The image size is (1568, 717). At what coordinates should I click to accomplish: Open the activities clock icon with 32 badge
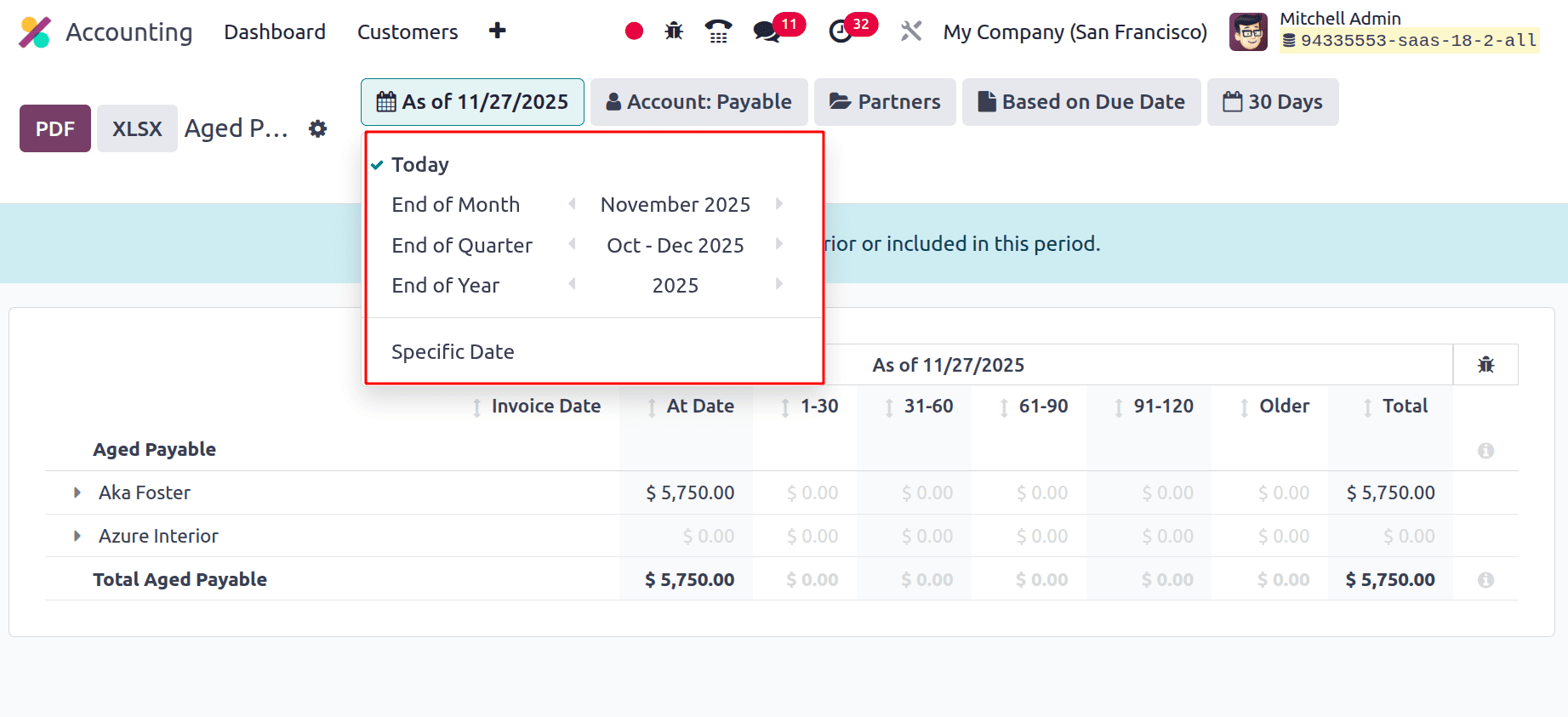(840, 32)
